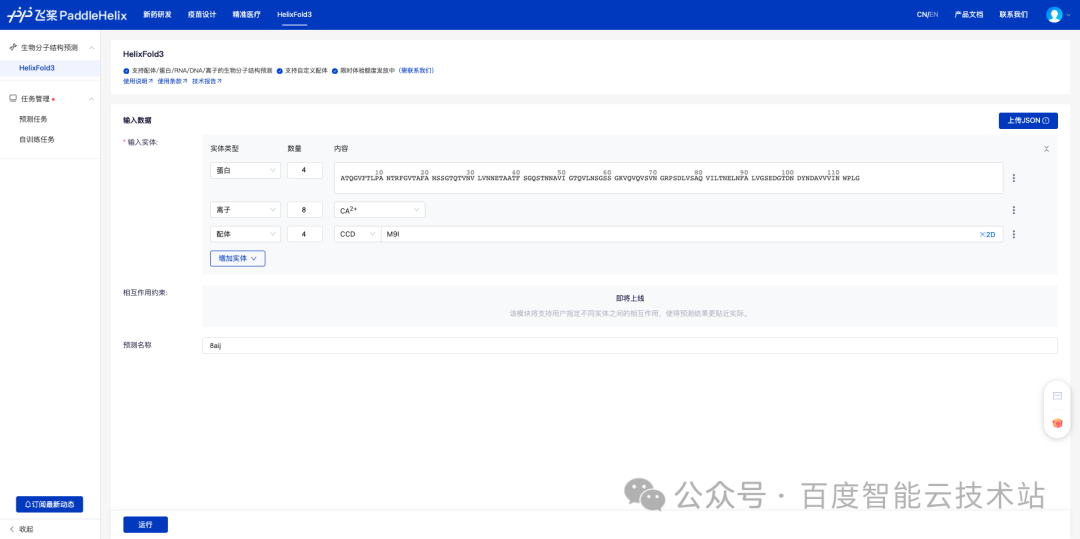This screenshot has width=1080, height=539.
Task: Click the 生物分子结构预测 sidebar icon
Action: pyautogui.click(x=13, y=47)
